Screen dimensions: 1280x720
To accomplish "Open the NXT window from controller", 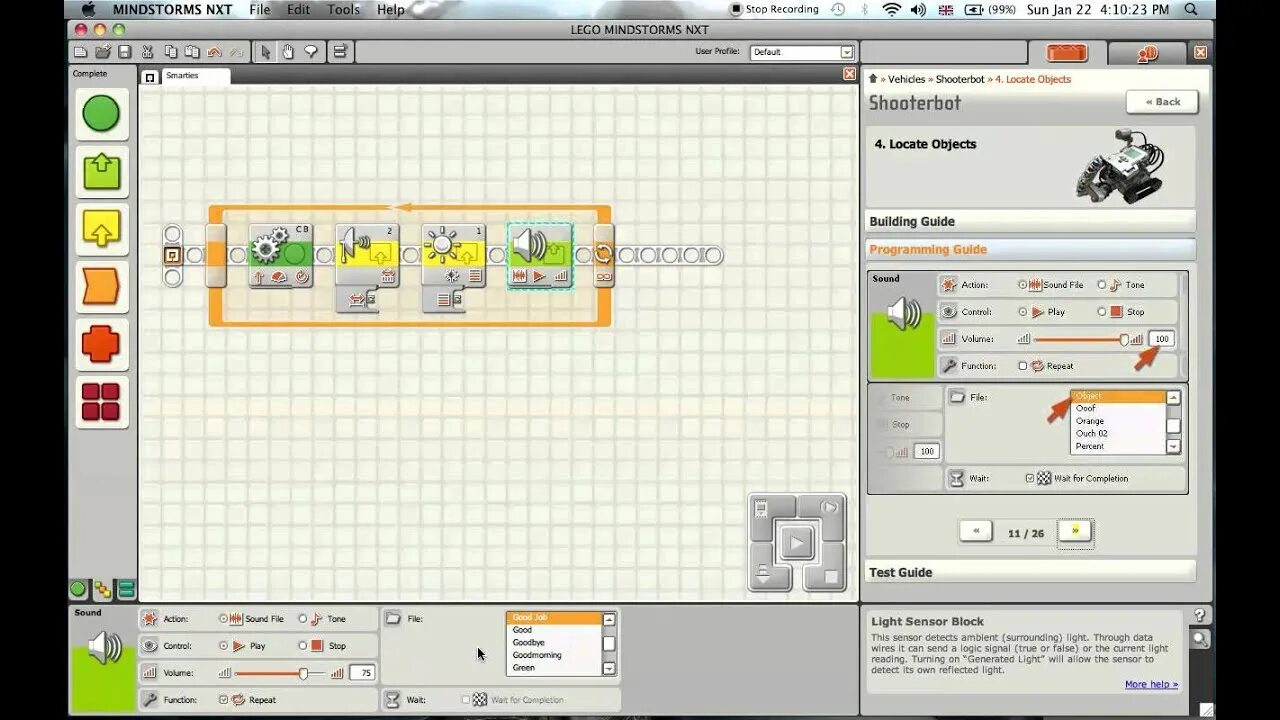I will [x=762, y=510].
